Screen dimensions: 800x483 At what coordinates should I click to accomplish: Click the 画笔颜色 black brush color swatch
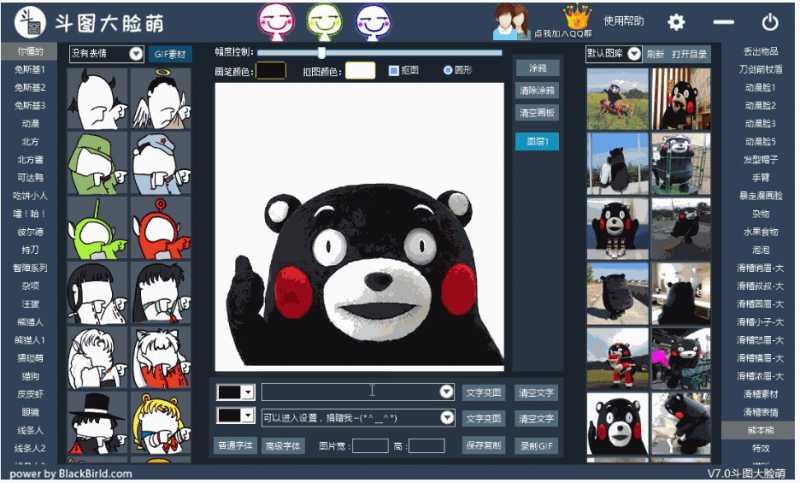point(271,71)
